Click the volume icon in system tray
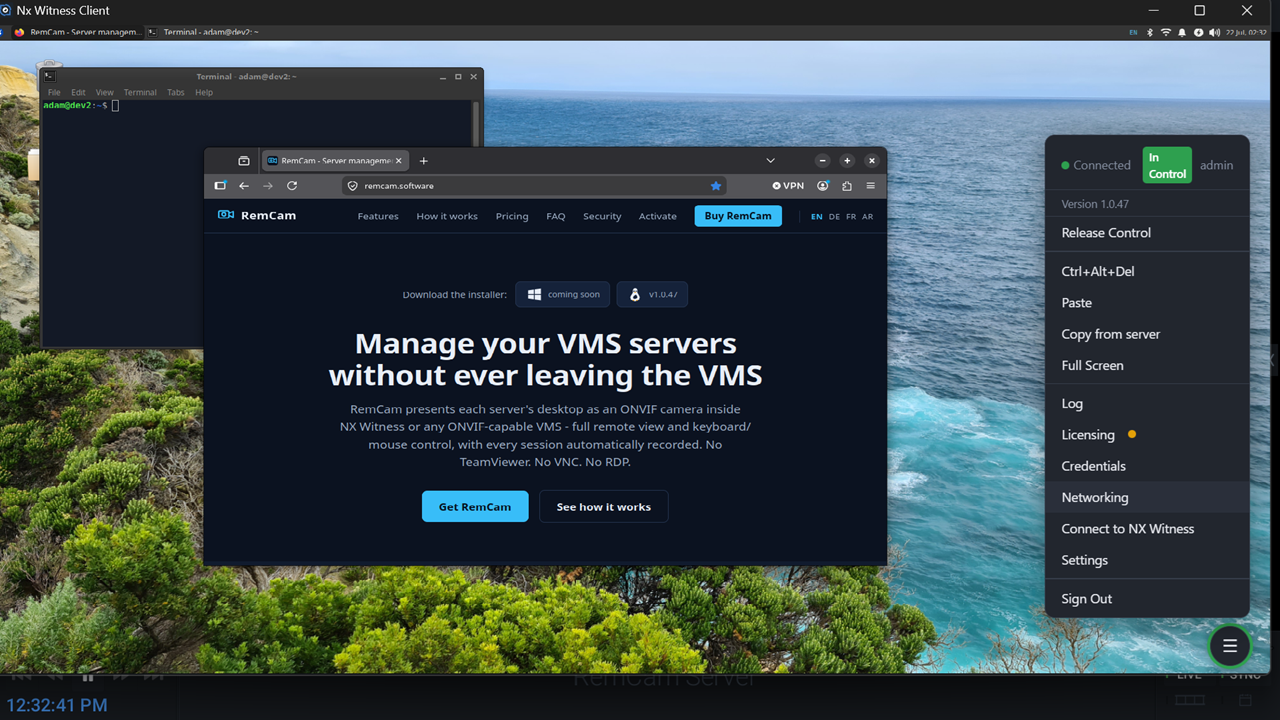Screen dimensions: 1280x720 click(x=1214, y=32)
